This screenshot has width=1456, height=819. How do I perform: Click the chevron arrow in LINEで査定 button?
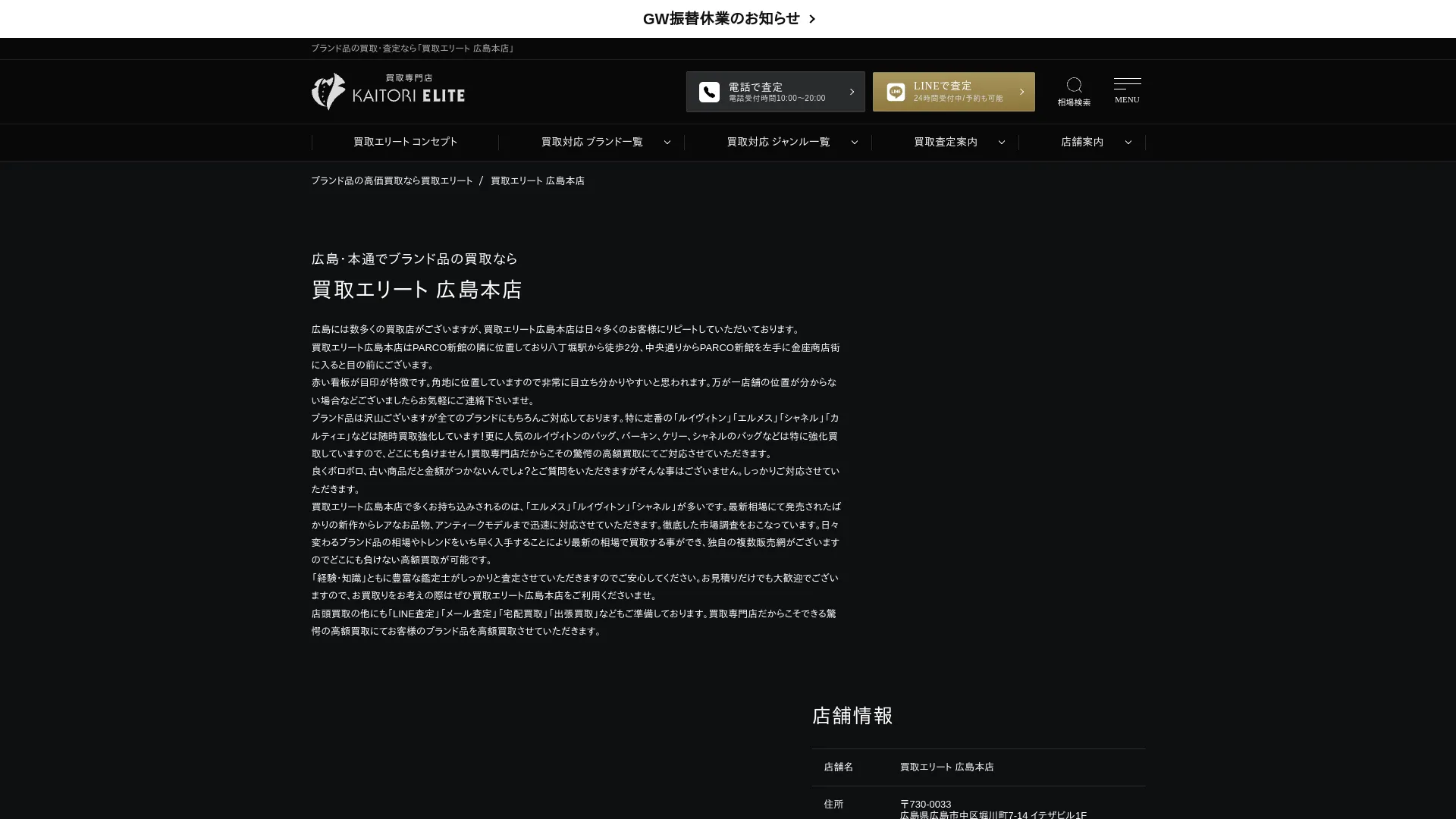[x=1021, y=92]
